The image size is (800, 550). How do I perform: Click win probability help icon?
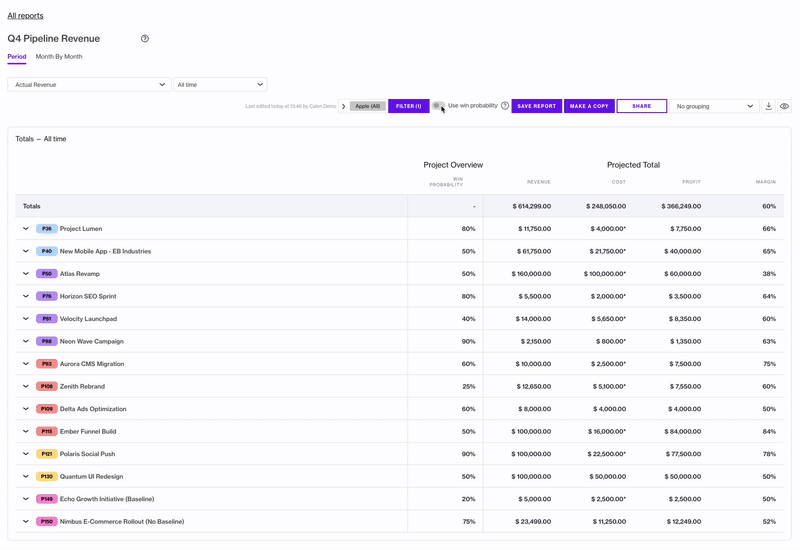[505, 106]
